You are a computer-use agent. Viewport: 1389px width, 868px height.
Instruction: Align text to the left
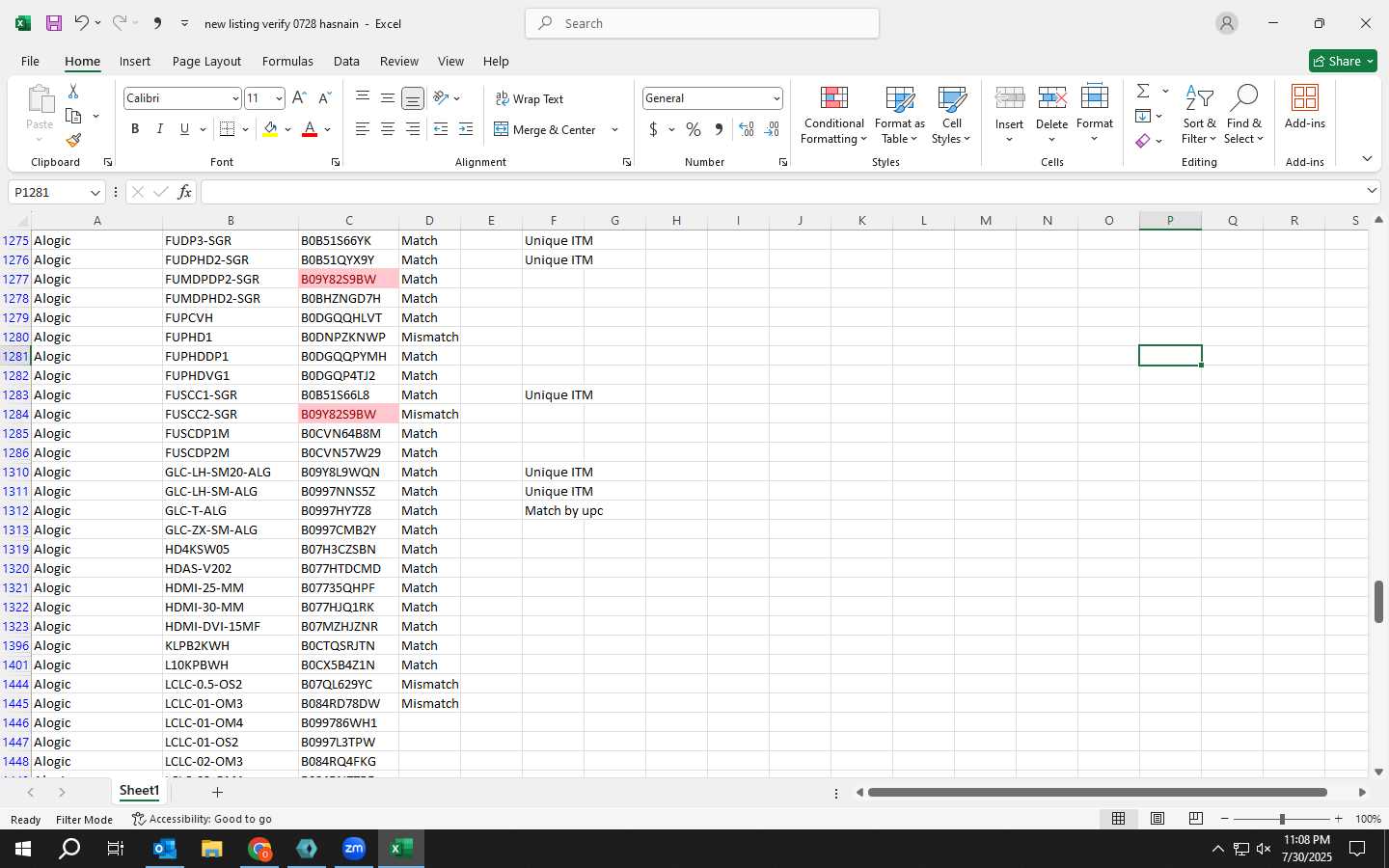(x=363, y=129)
